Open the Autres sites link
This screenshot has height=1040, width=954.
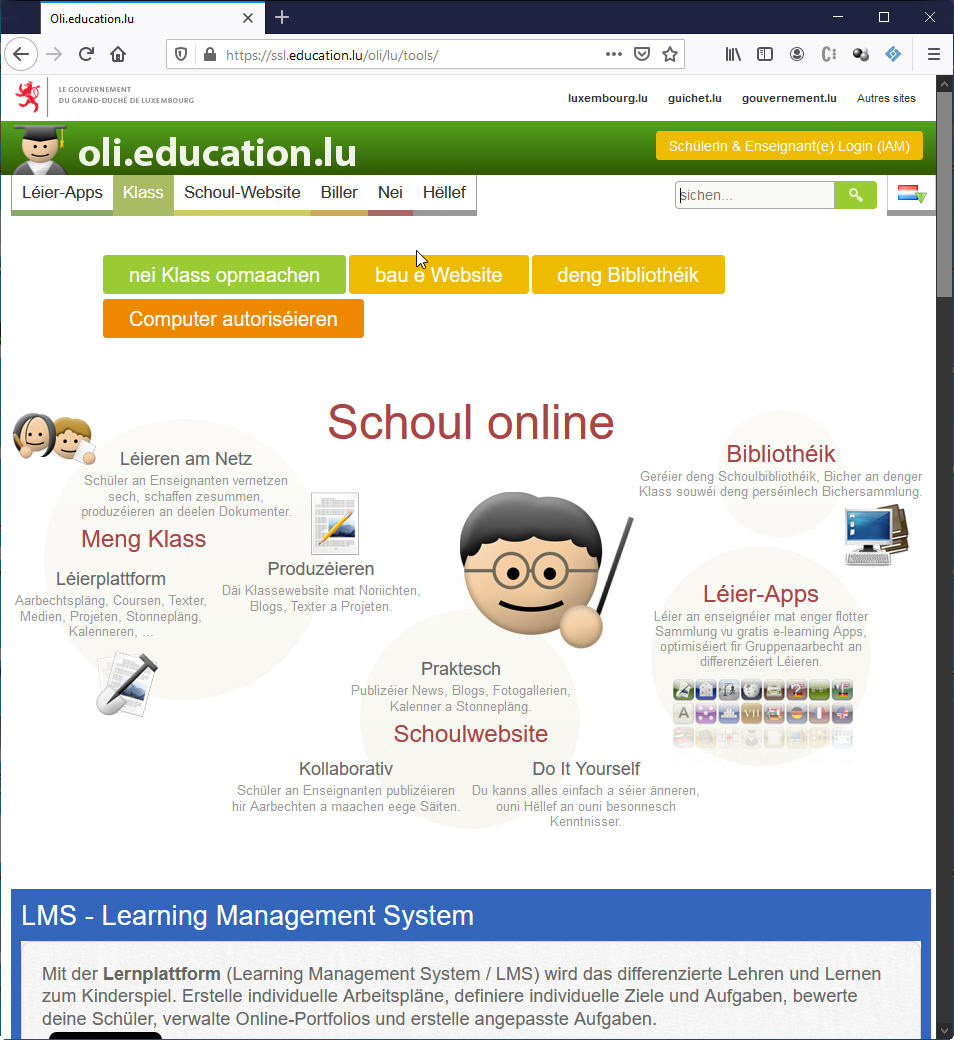click(x=886, y=98)
